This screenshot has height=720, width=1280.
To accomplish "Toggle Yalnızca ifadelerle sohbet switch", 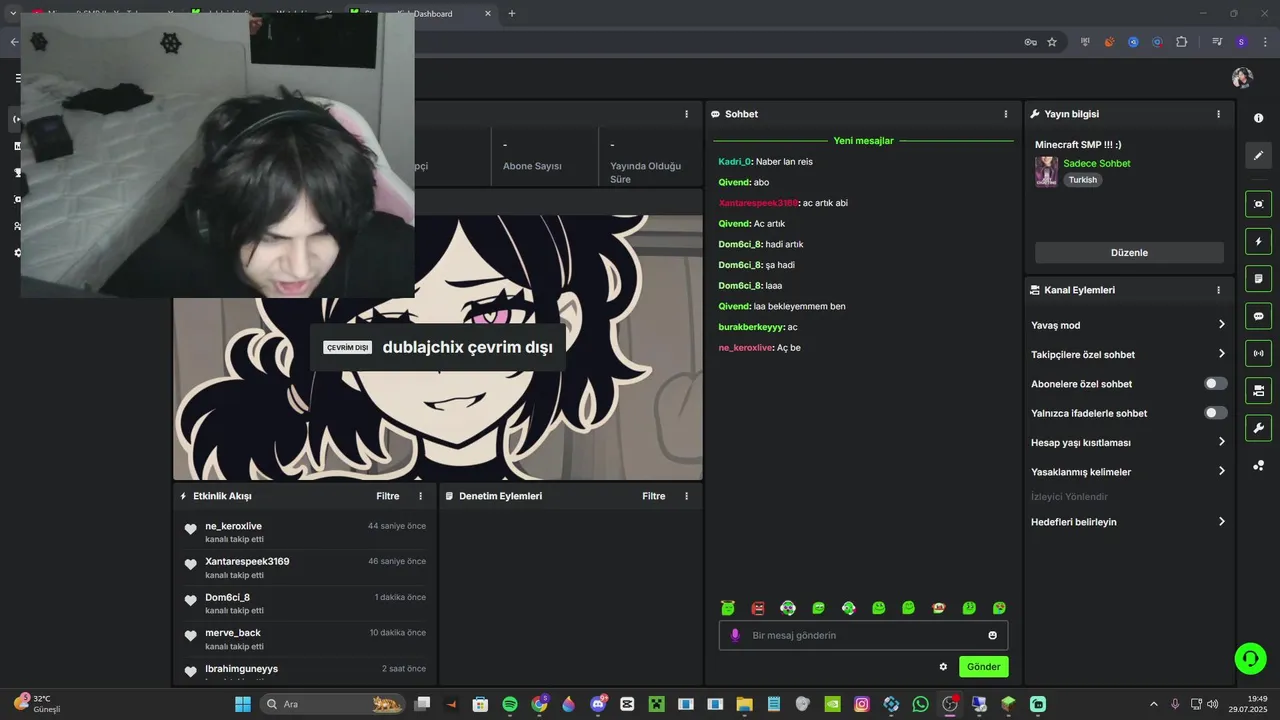I will click(1216, 413).
